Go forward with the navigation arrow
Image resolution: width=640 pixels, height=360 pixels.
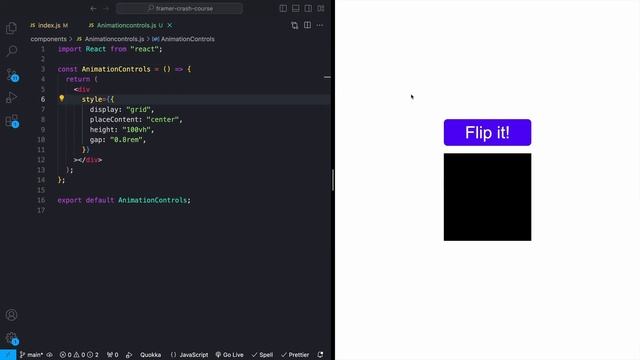pos(106,9)
